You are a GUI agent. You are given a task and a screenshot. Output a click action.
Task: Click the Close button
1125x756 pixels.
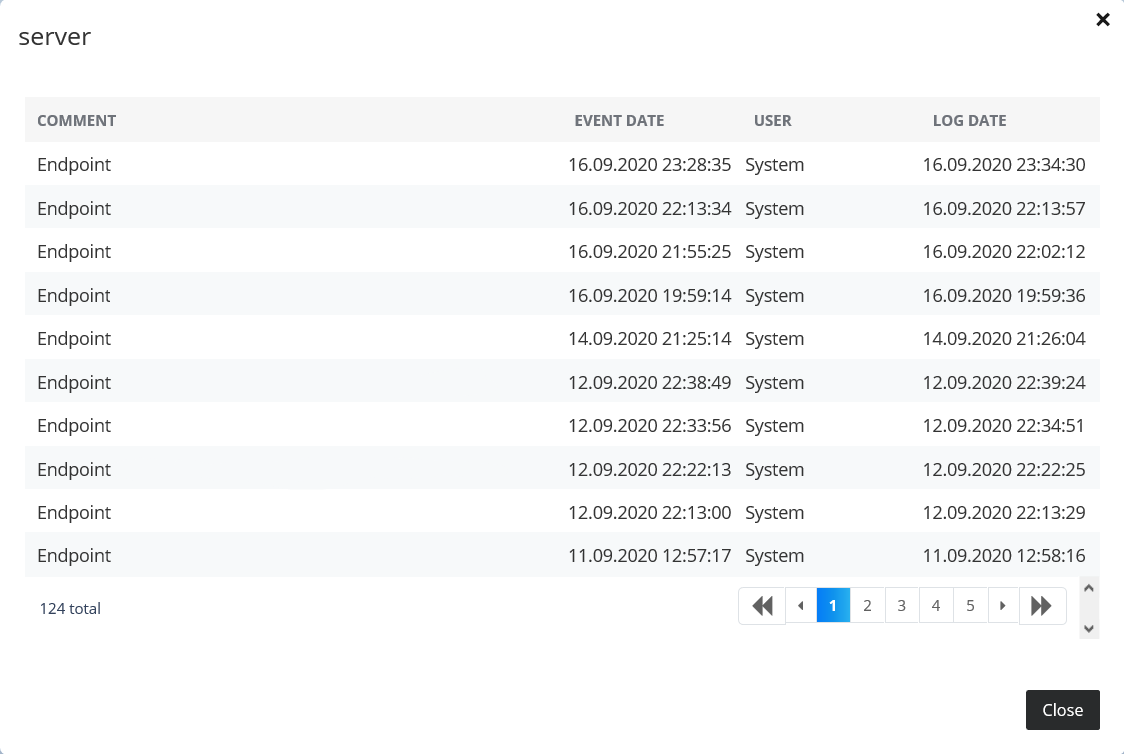1063,710
